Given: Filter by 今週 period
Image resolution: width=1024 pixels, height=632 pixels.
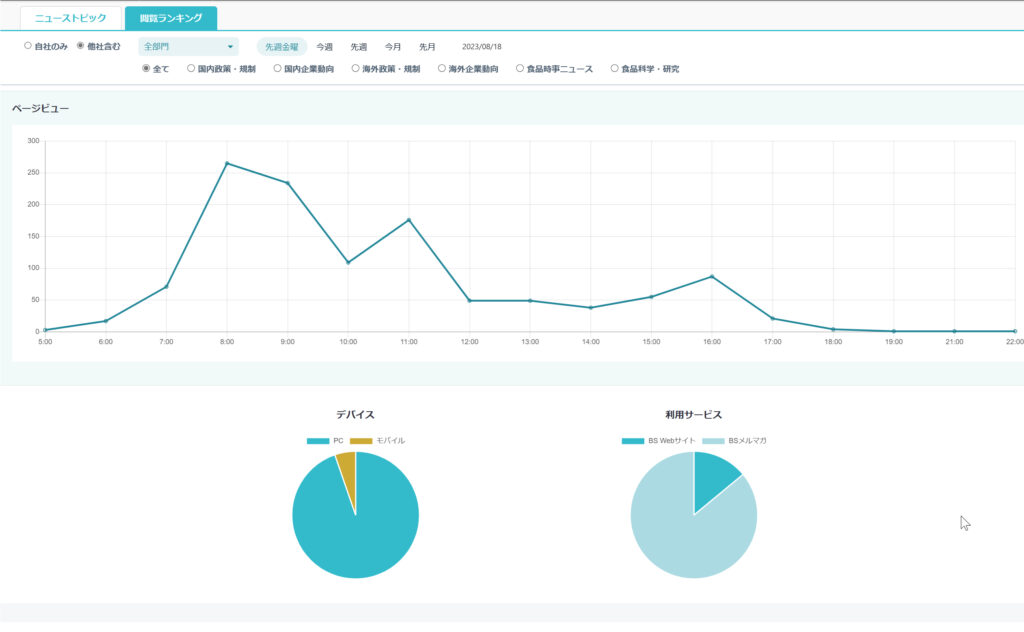Looking at the screenshot, I should click(325, 47).
